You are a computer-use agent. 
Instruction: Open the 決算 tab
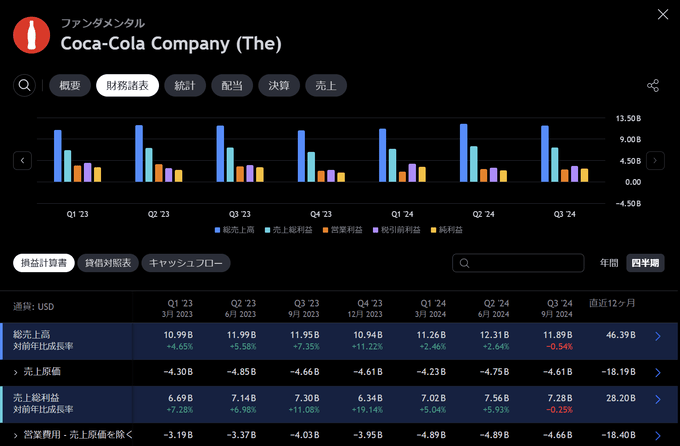279,85
